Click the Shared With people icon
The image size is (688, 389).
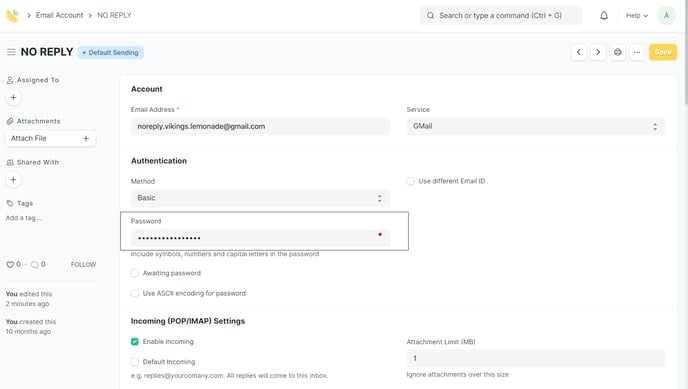point(10,162)
